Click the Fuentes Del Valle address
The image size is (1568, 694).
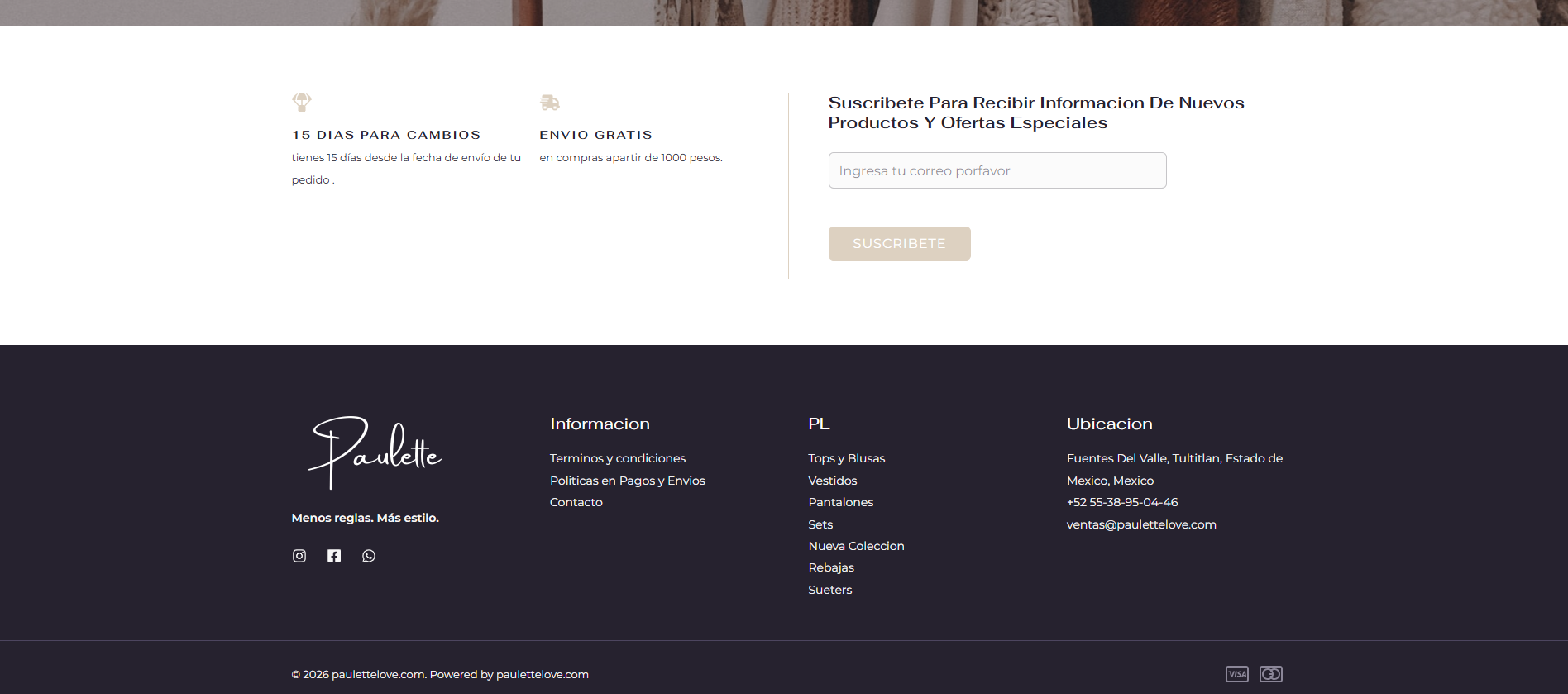(x=1174, y=469)
